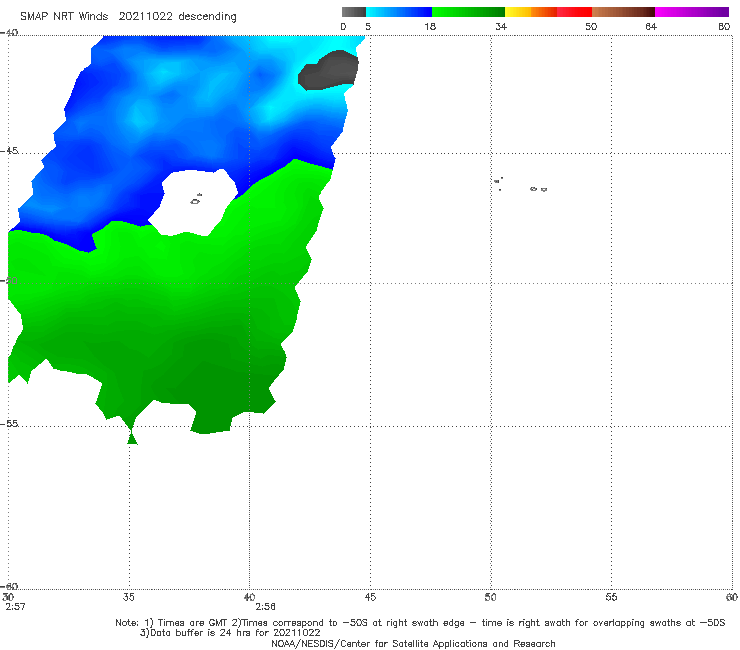Click the color bar label "5"
This screenshot has width=740, height=650.
tap(368, 27)
